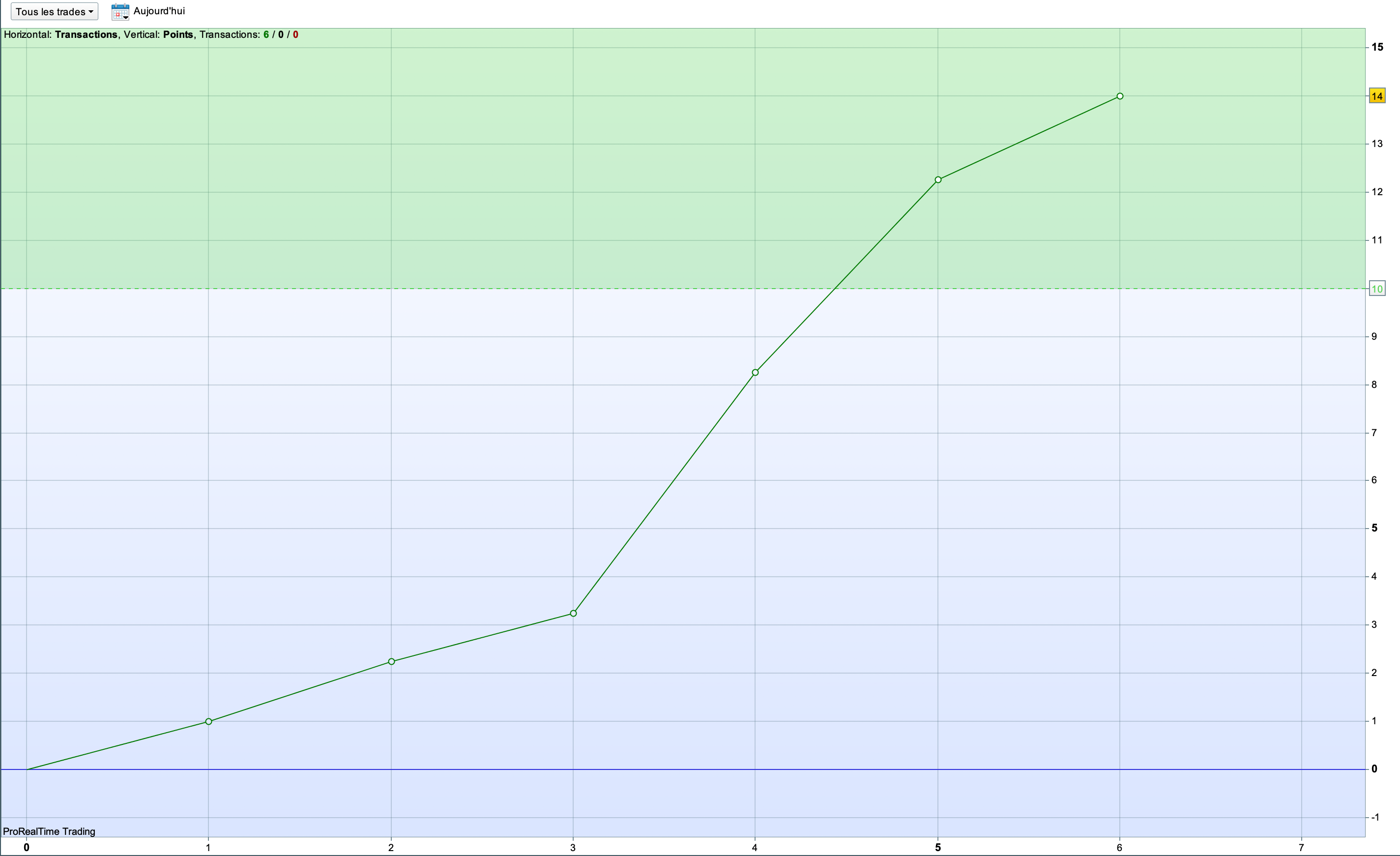Screen dimensions: 1400x856
Task: Open the 'Tous les trades' dropdown
Action: (54, 11)
